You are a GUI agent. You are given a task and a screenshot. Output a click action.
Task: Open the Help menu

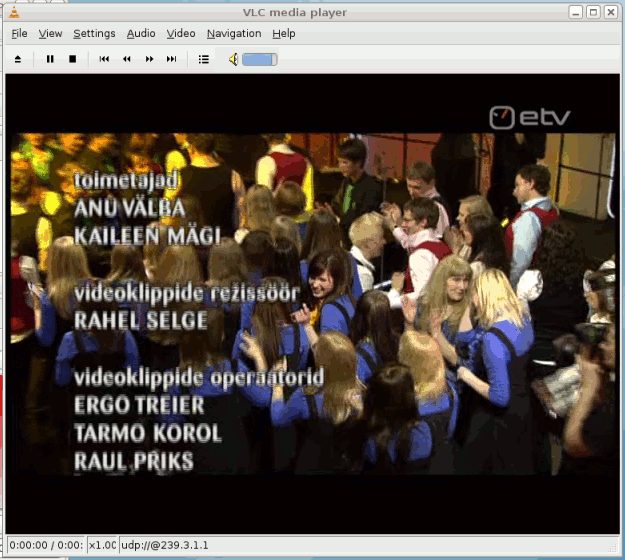pos(284,33)
